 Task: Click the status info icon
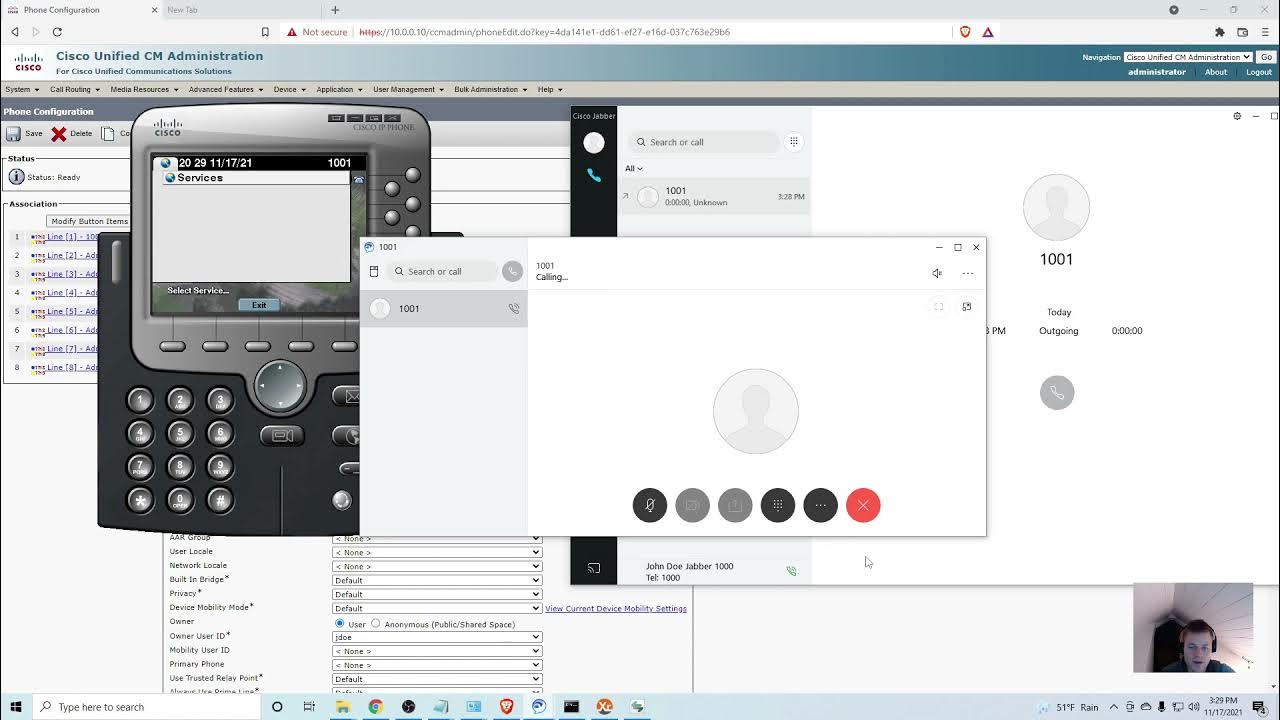coord(16,177)
